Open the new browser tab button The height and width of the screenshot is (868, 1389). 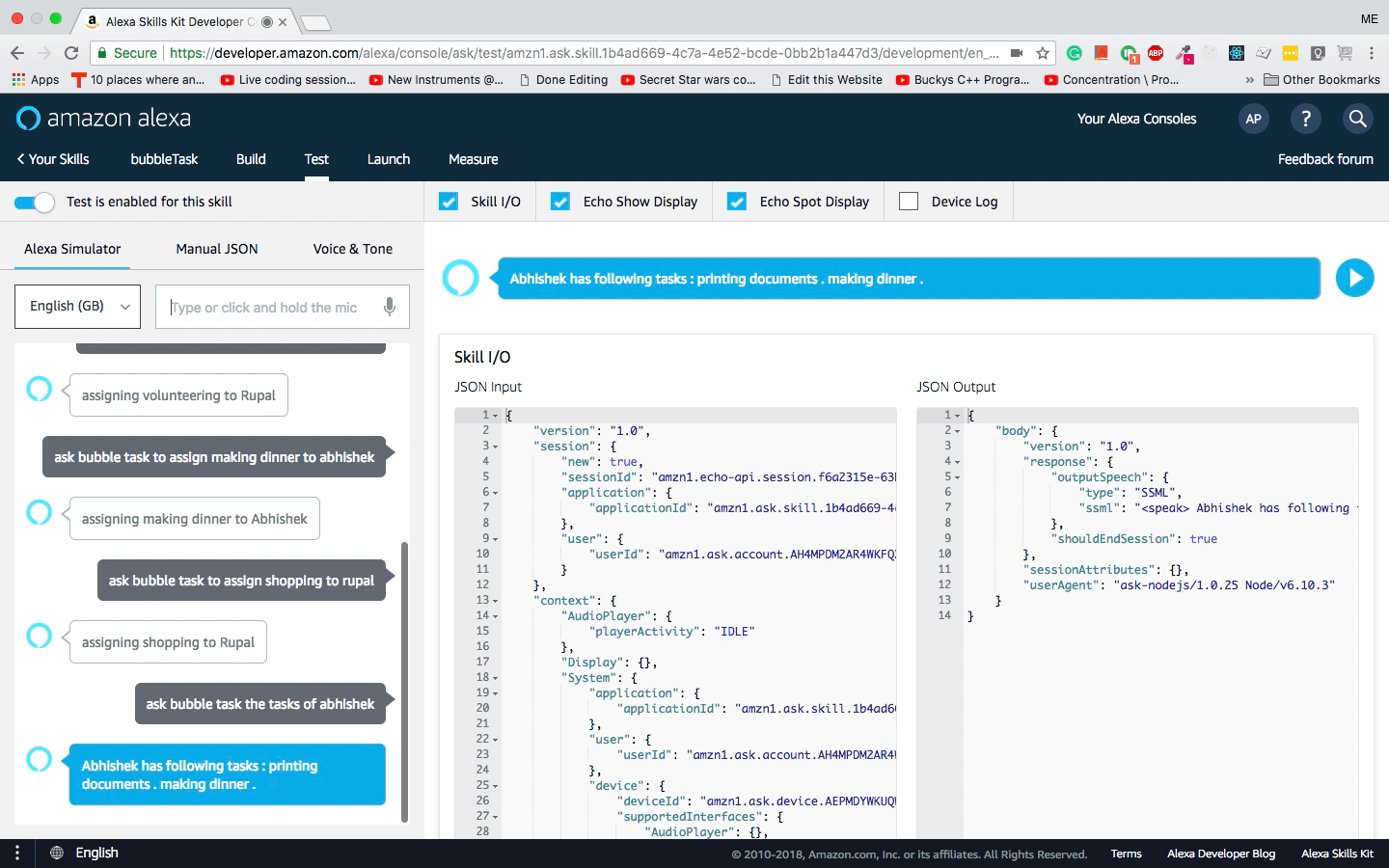pyautogui.click(x=315, y=22)
